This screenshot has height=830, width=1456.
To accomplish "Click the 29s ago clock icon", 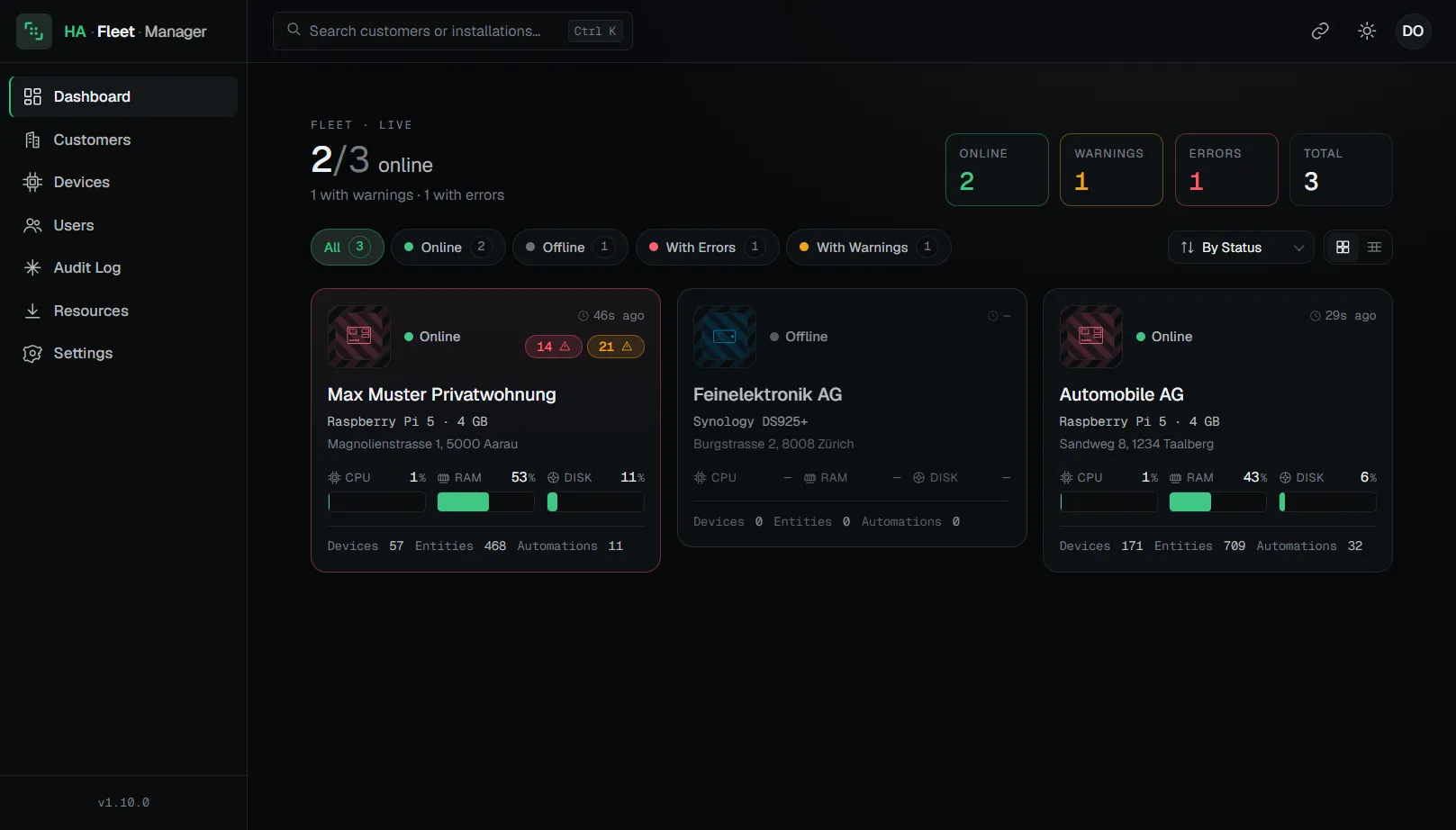I will pos(1316,316).
